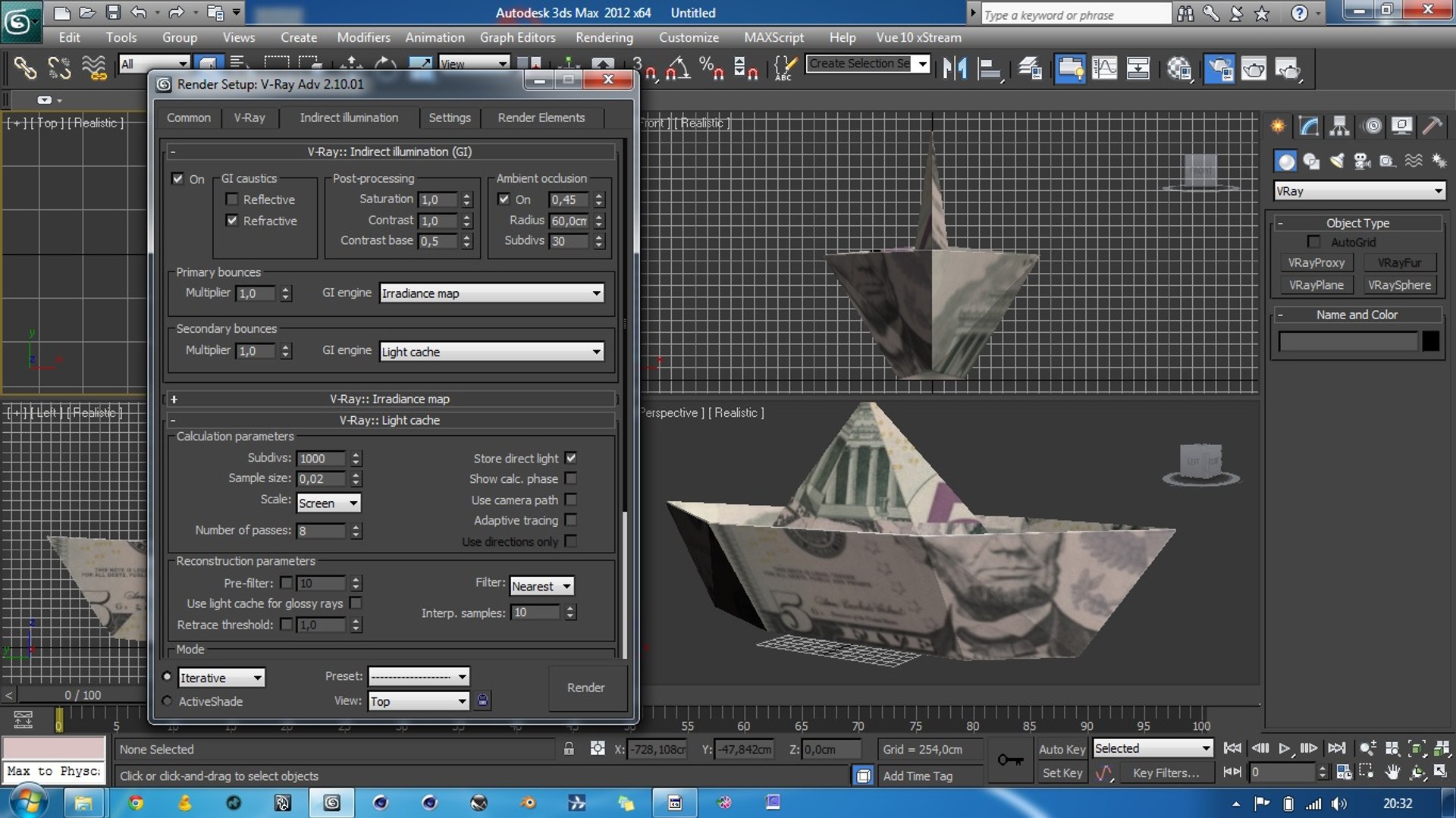Screen dimensions: 1456x818
Task: Switch to the V-Ray tab
Action: (x=249, y=118)
